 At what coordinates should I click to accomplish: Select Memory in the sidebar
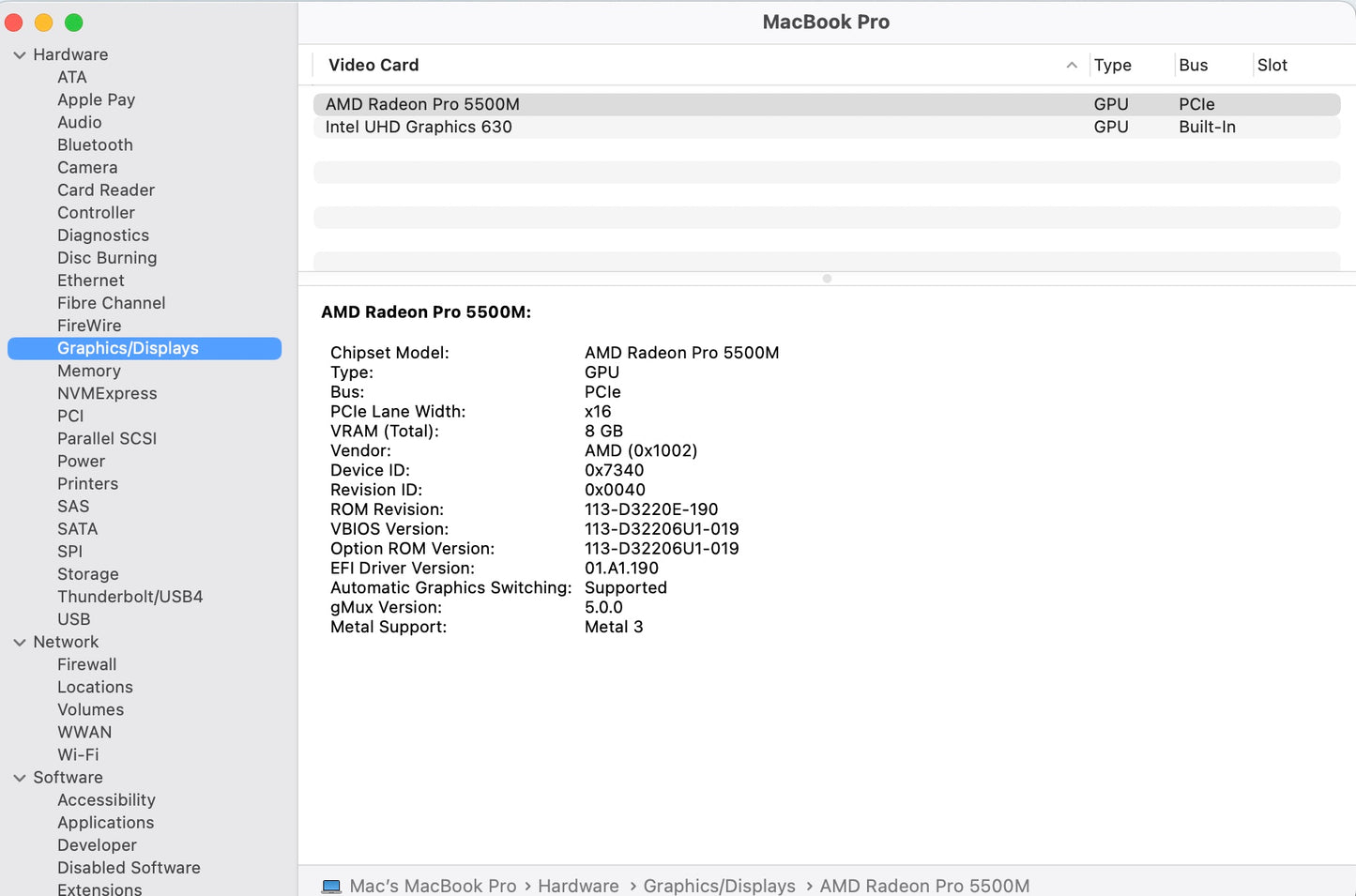89,371
